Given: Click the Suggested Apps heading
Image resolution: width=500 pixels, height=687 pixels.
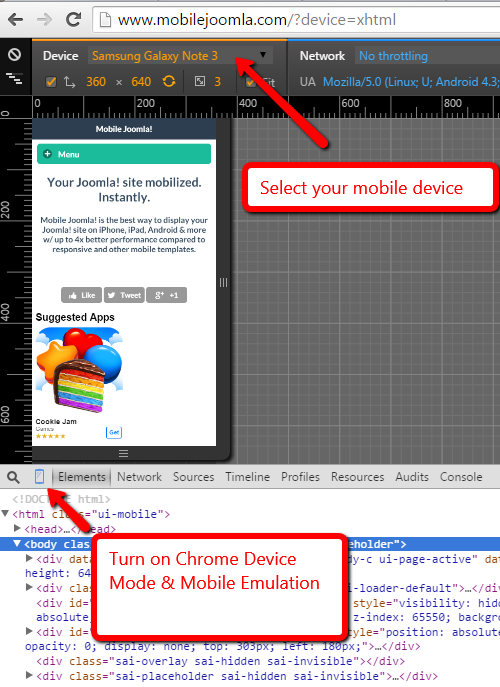Looking at the screenshot, I should [x=75, y=317].
